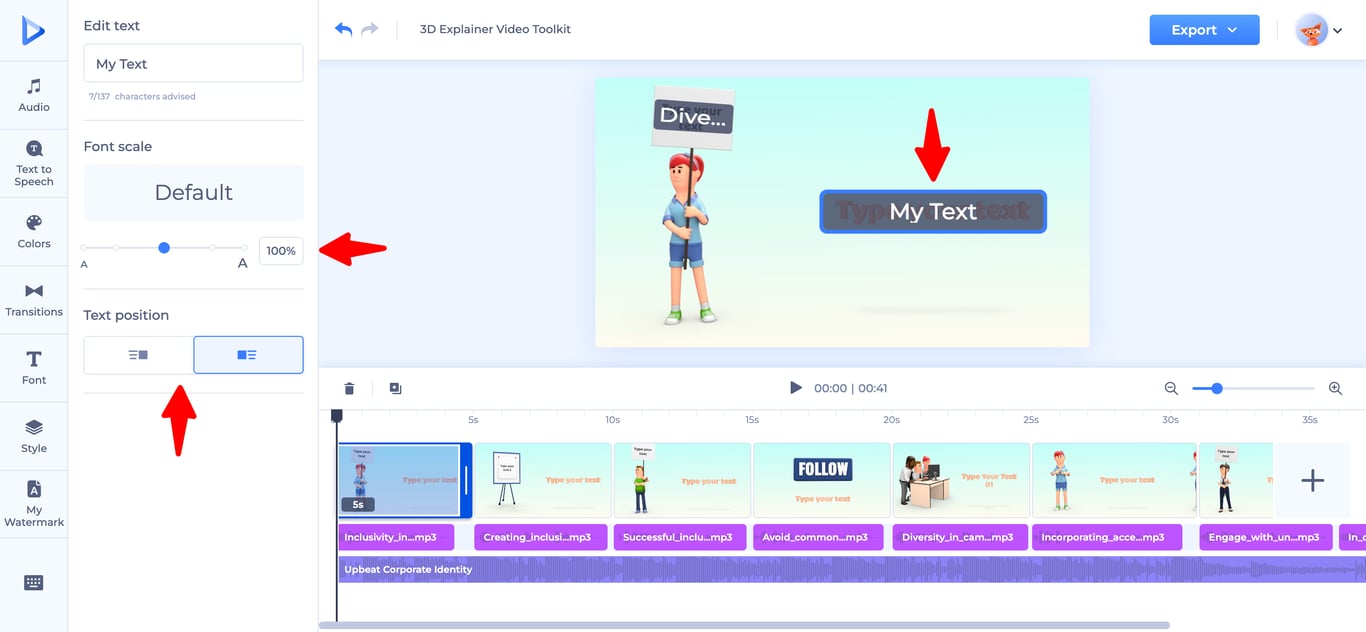Open the Style panel

tap(34, 437)
